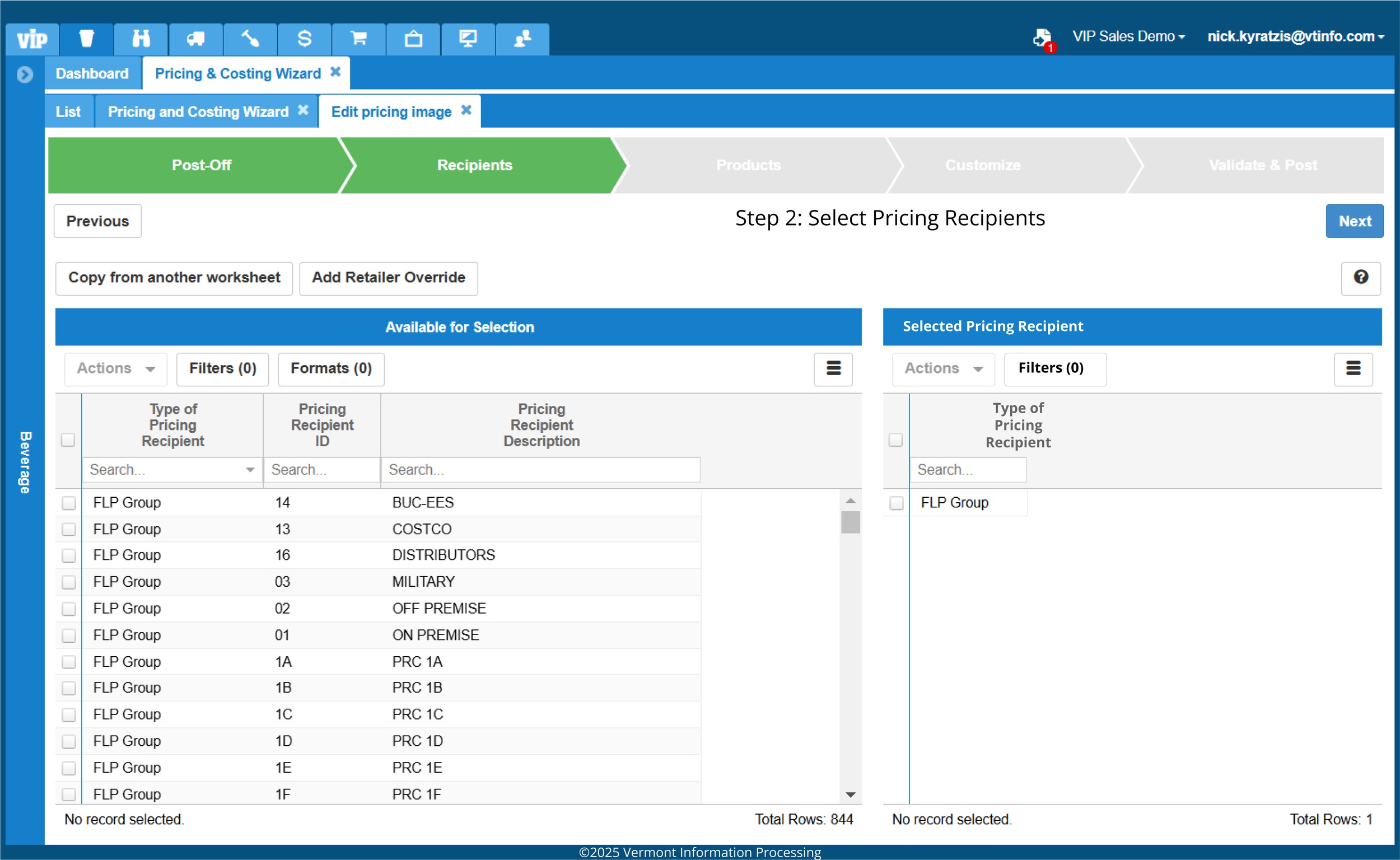Viewport: 1400px width, 860px height.
Task: Click the Pricing Recipient Description search field
Action: point(540,469)
